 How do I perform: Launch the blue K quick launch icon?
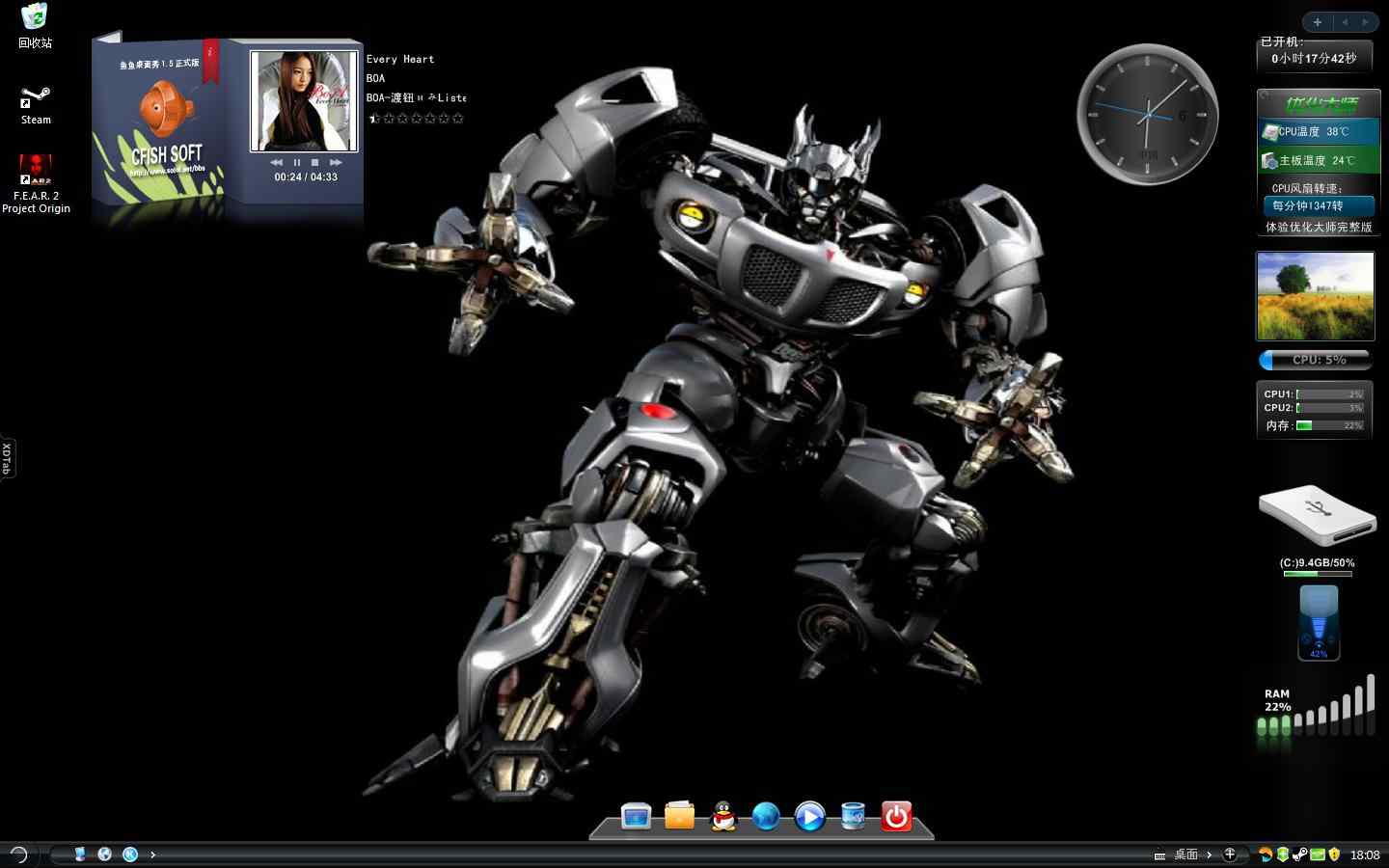pyautogui.click(x=130, y=854)
